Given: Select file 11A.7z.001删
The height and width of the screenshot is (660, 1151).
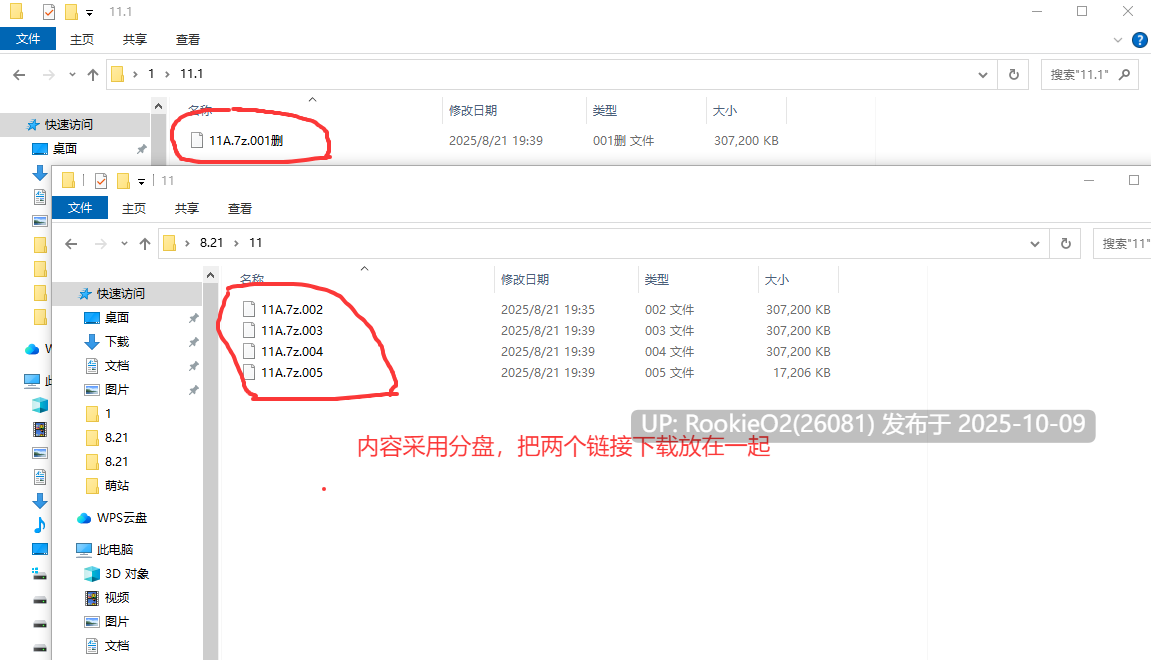Looking at the screenshot, I should [x=246, y=140].
